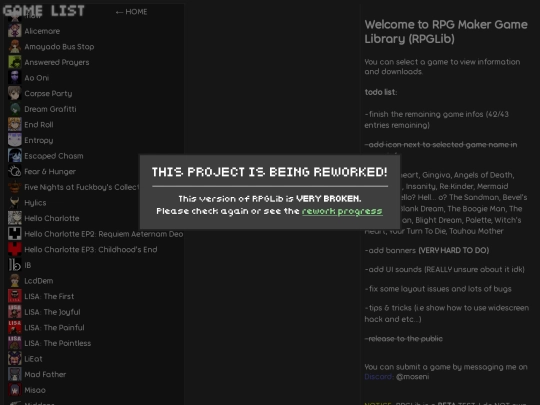
Task: Click Welcome to RPG Maker Game Library heading
Action: (x=446, y=31)
